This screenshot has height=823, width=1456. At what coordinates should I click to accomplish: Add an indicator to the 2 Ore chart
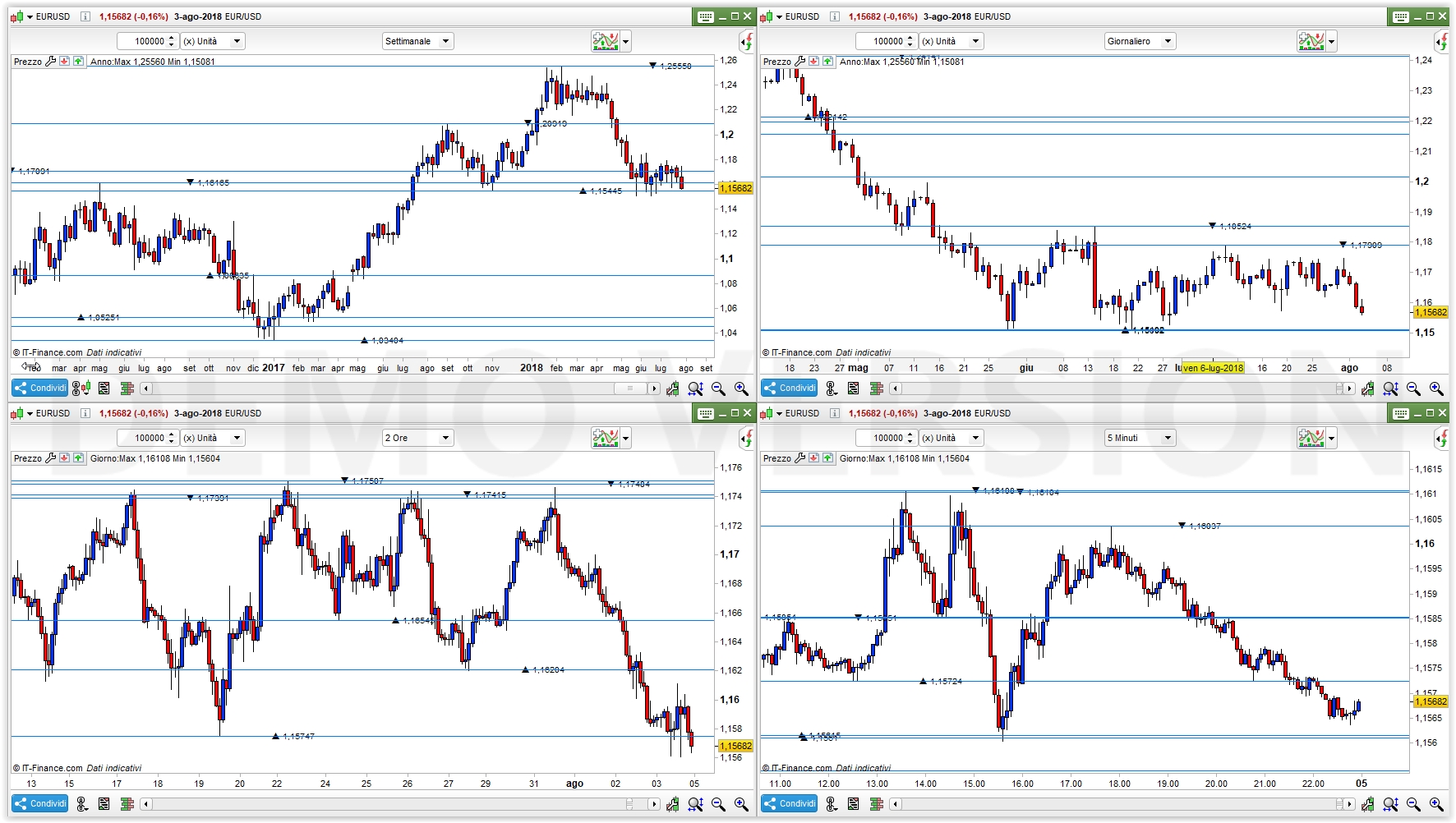[x=605, y=438]
